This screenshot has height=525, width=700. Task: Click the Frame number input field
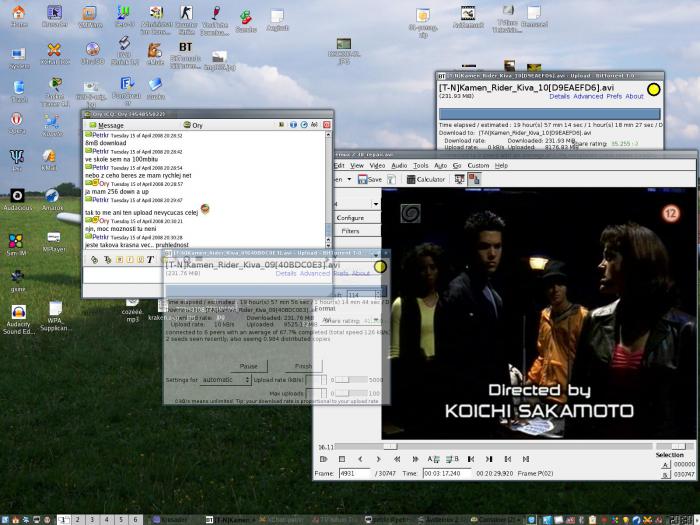pyautogui.click(x=354, y=473)
